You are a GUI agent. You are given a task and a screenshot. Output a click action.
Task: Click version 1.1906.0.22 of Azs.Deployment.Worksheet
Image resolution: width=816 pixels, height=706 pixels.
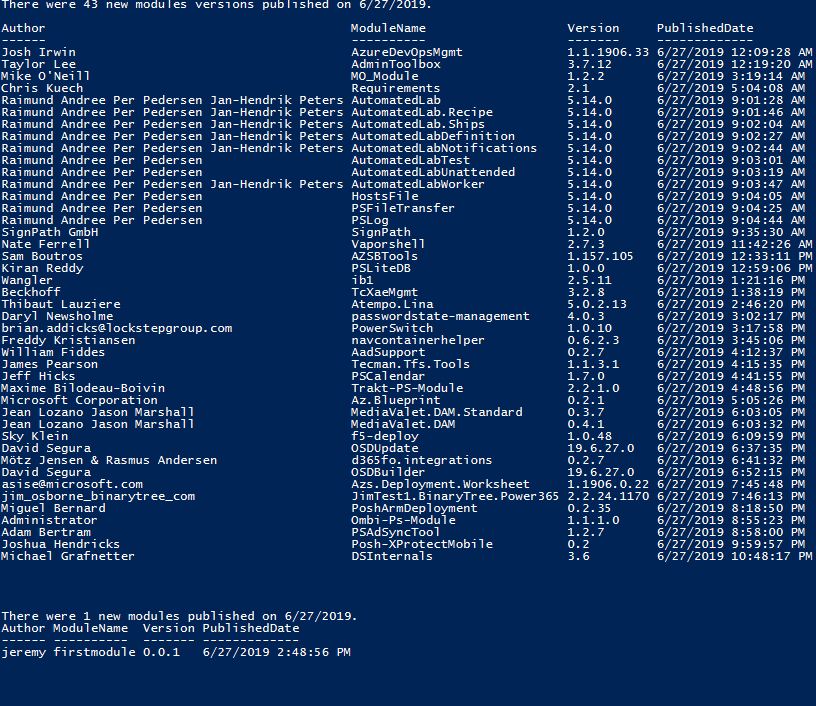608,484
